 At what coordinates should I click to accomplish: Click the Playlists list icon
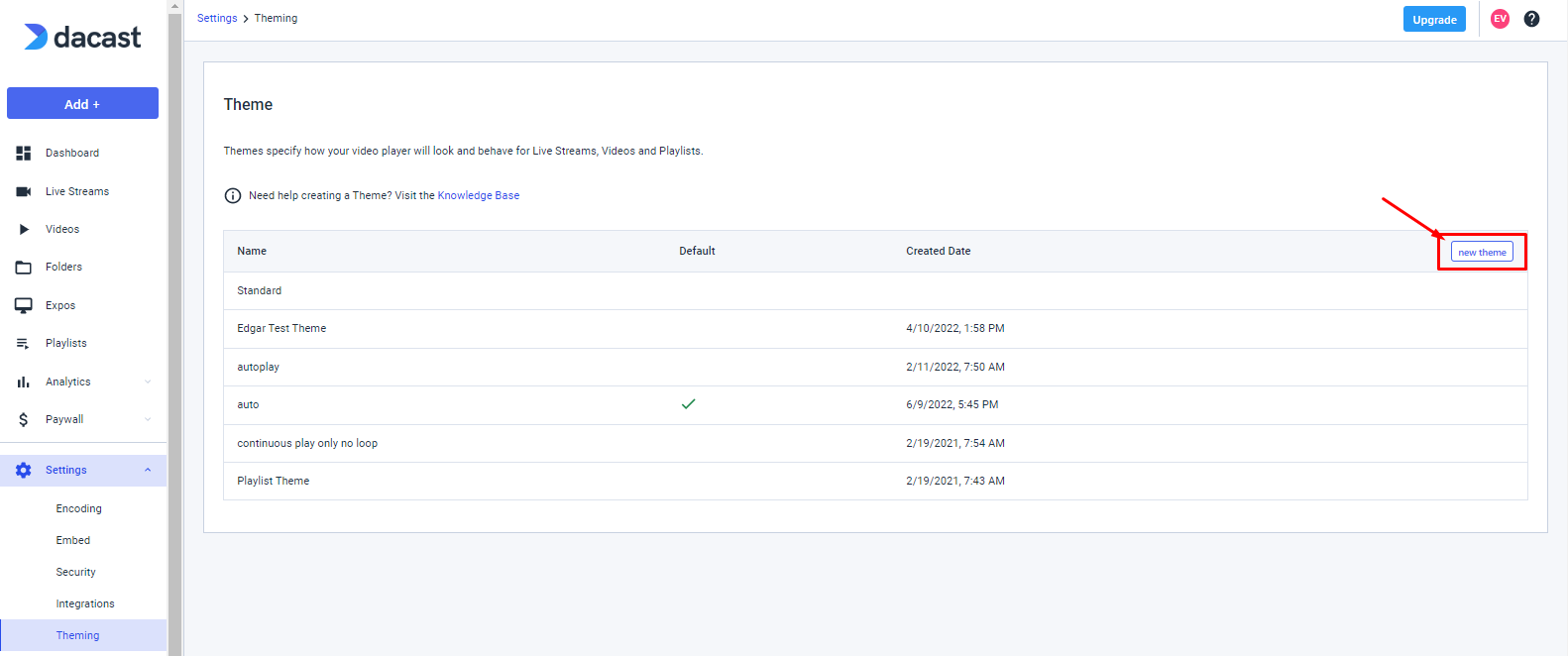tap(24, 344)
